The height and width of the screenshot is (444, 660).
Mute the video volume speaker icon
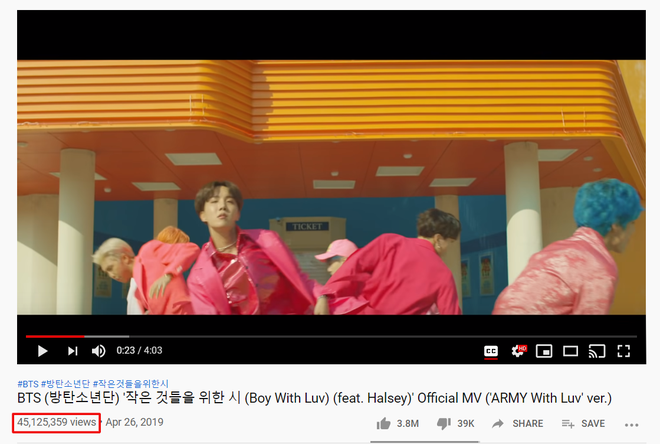(98, 351)
